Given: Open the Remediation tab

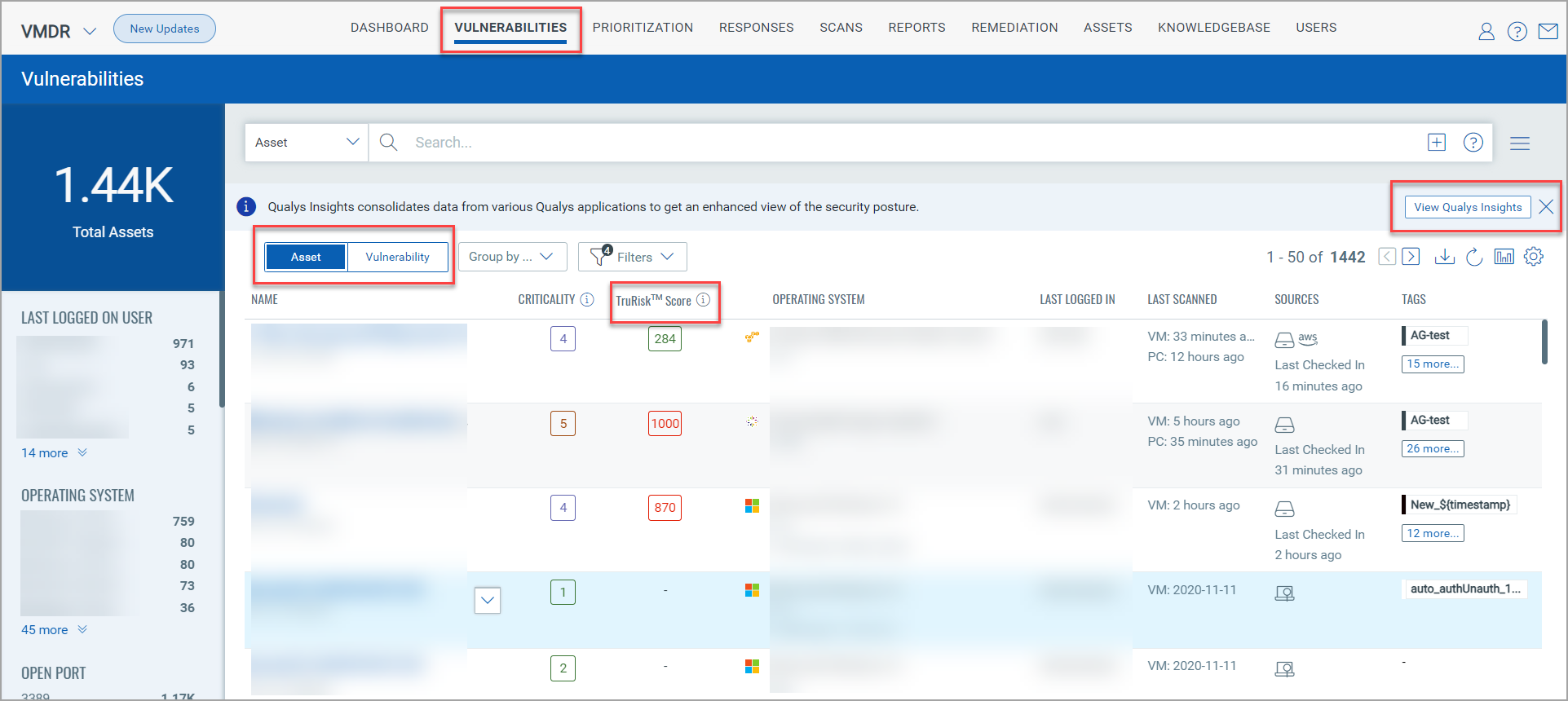Looking at the screenshot, I should [1014, 28].
